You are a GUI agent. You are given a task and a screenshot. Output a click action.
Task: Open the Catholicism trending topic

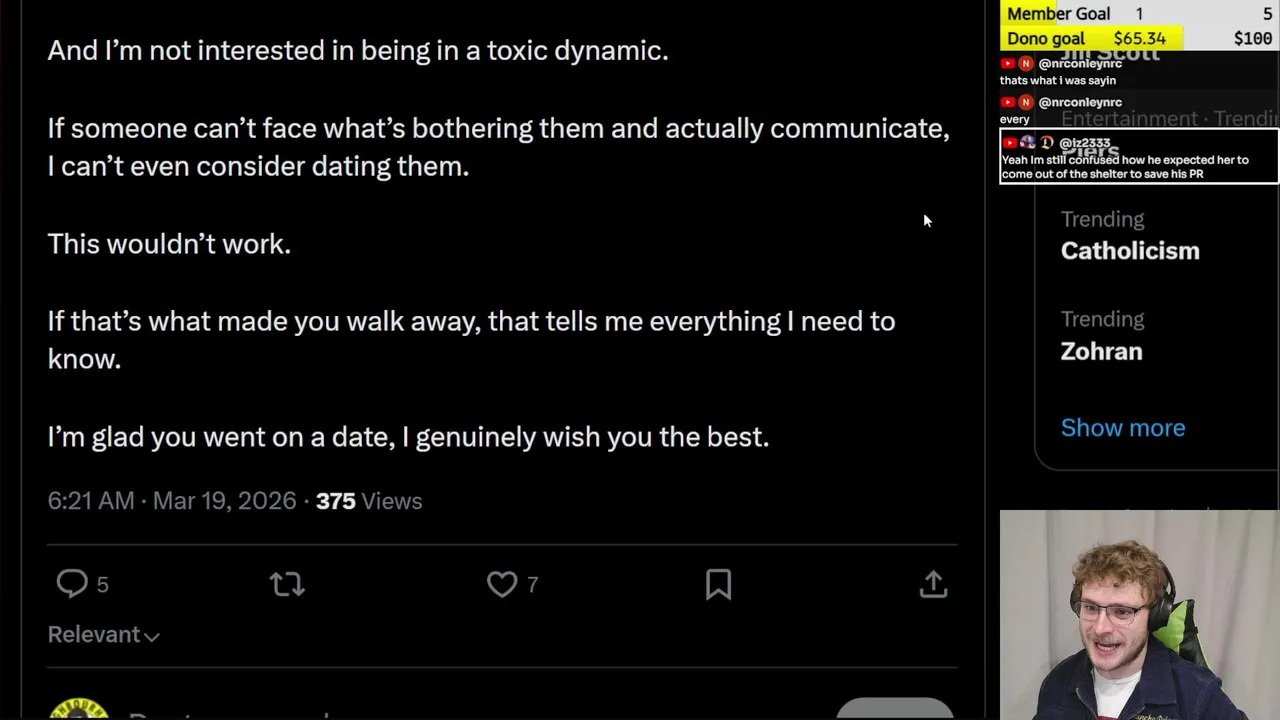click(1129, 251)
